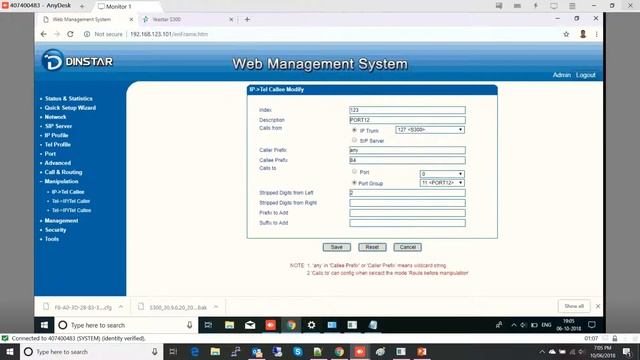Click the Index input field
The image size is (640, 360).
(x=407, y=110)
